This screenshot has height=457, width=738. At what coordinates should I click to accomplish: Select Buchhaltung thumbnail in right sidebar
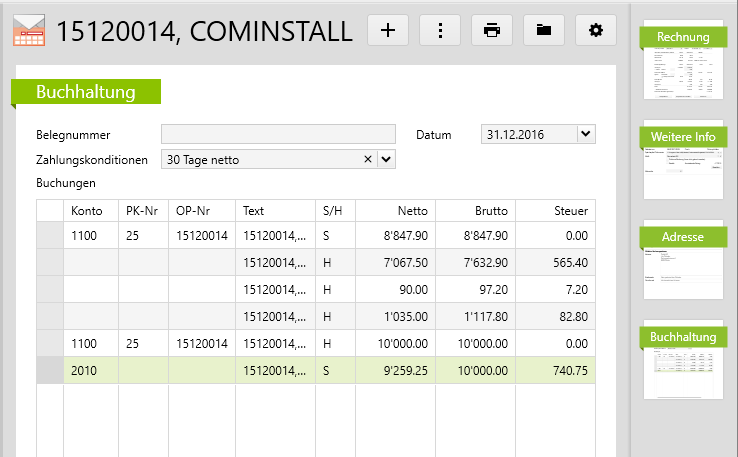(683, 360)
